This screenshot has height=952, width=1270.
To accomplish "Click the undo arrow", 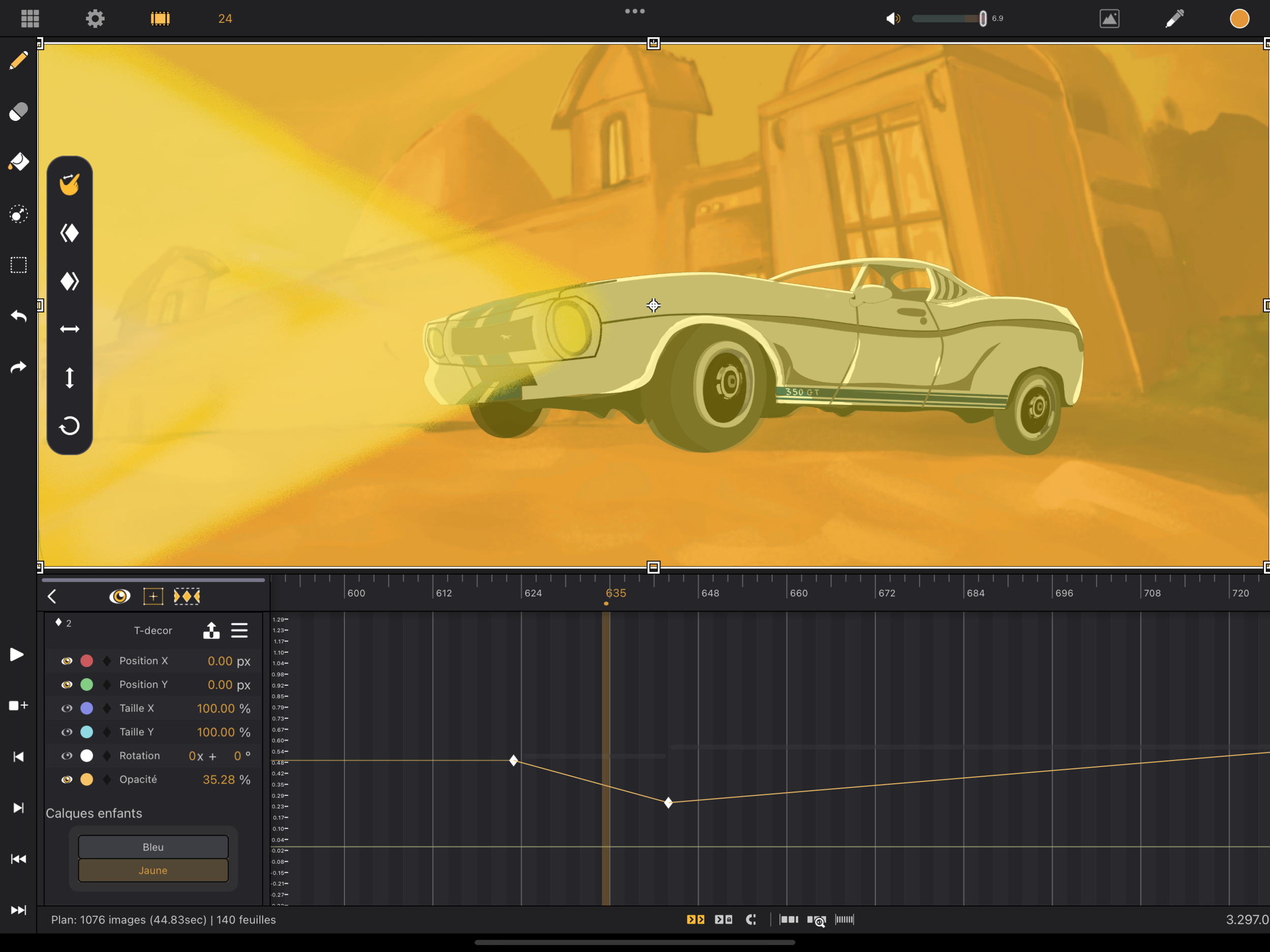I will click(x=18, y=316).
